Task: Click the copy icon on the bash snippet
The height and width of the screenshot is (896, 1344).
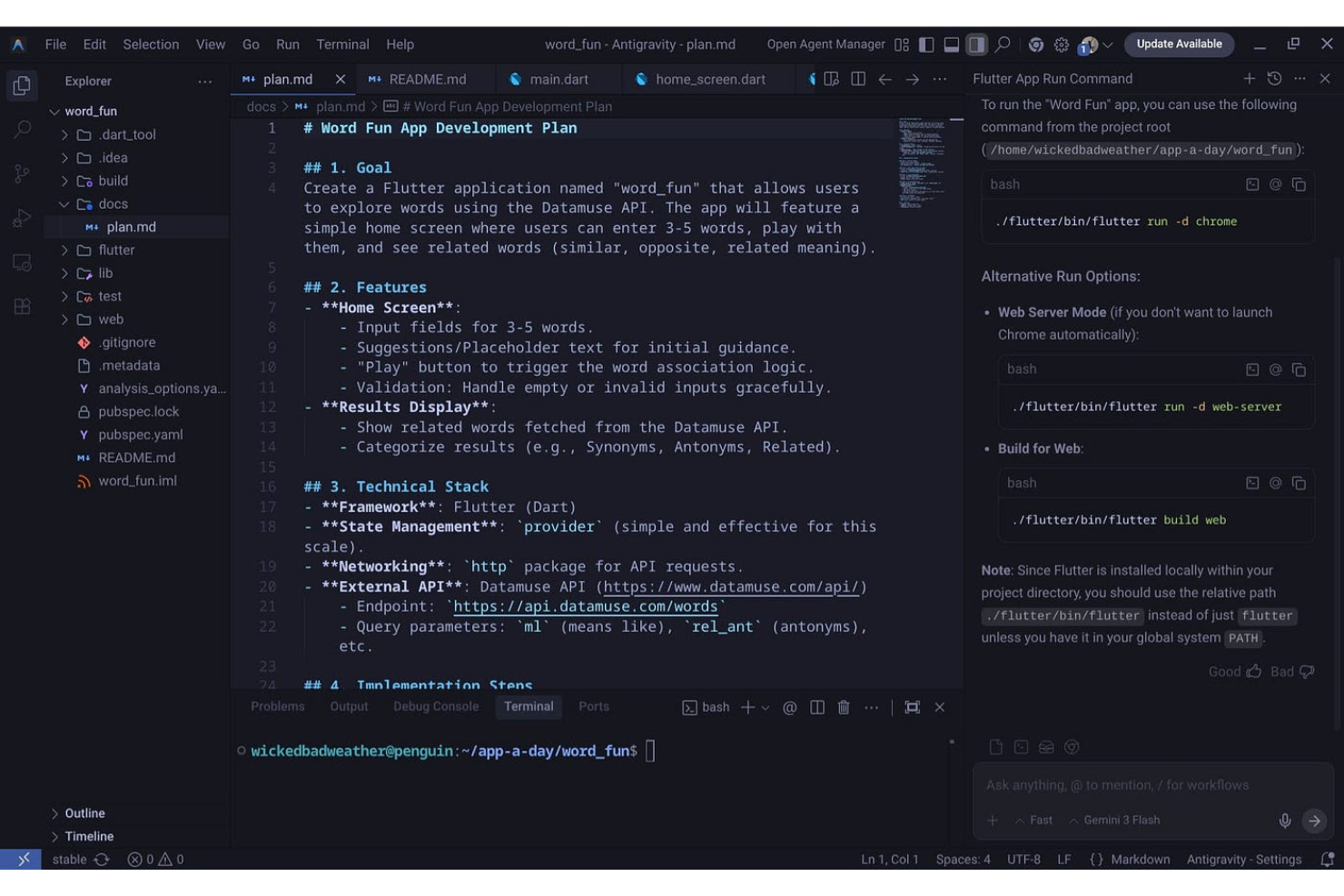Action: pyautogui.click(x=1299, y=184)
